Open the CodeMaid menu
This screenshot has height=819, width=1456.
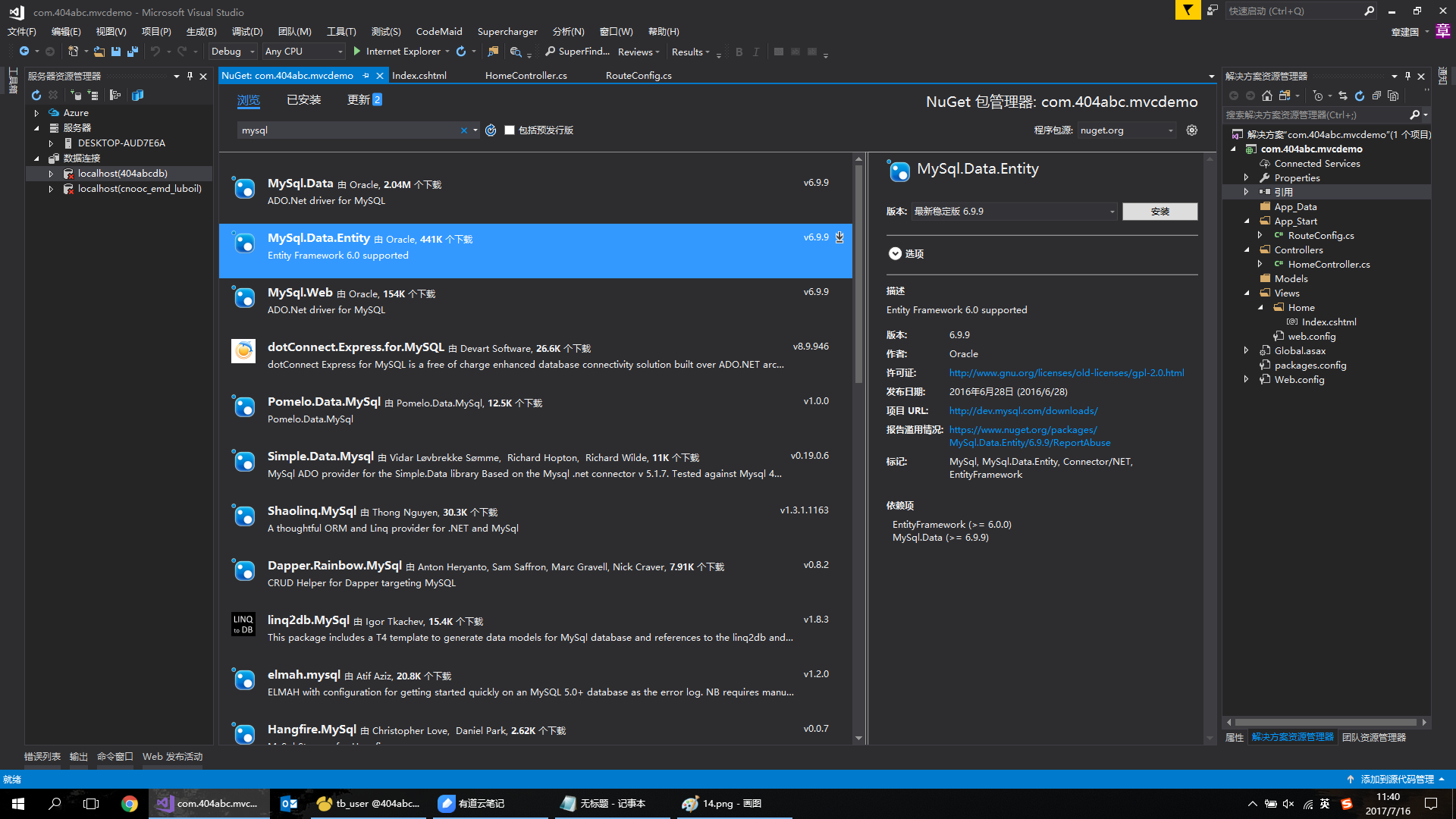(439, 31)
